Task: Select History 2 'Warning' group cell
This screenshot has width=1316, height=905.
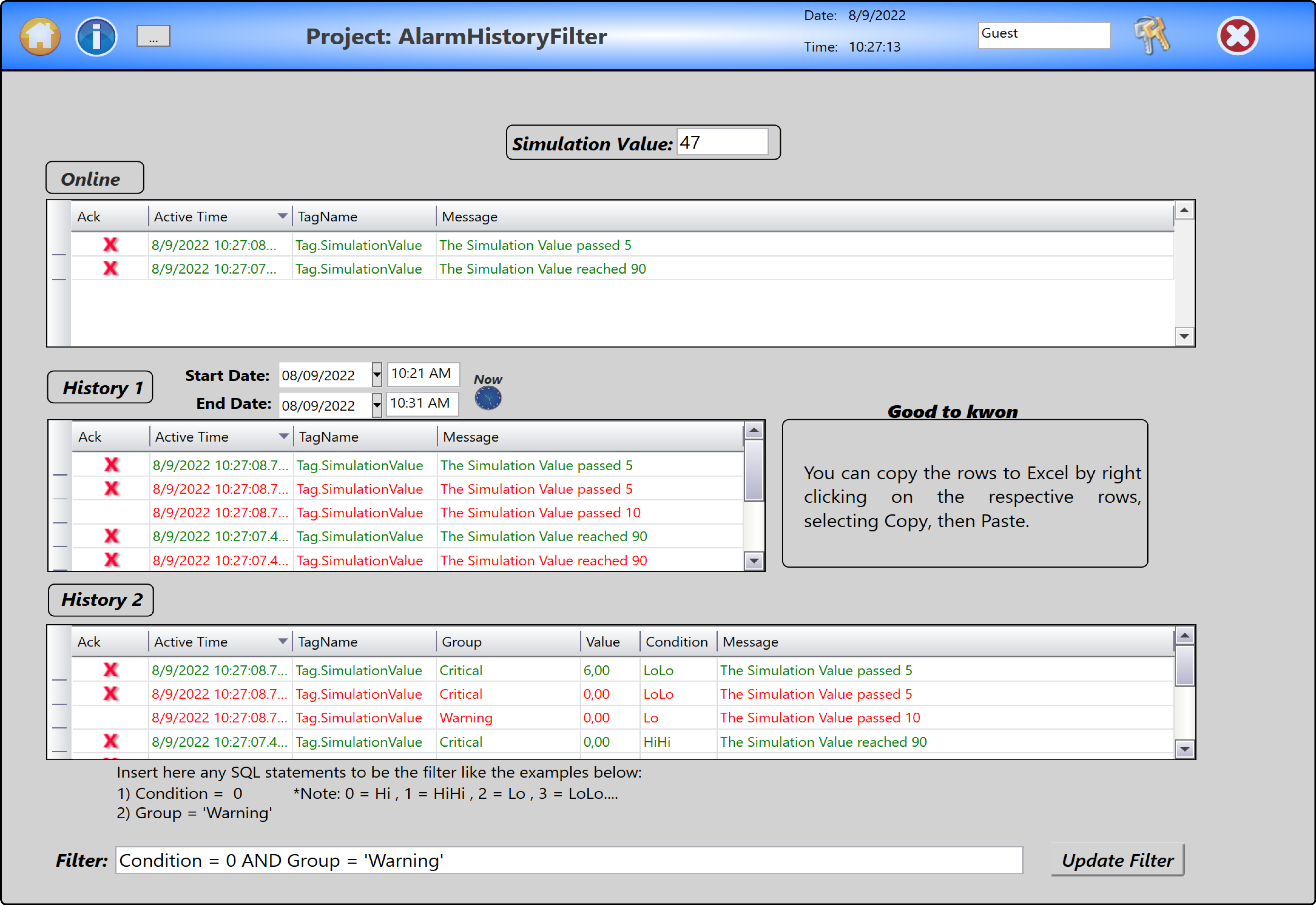Action: pyautogui.click(x=508, y=718)
